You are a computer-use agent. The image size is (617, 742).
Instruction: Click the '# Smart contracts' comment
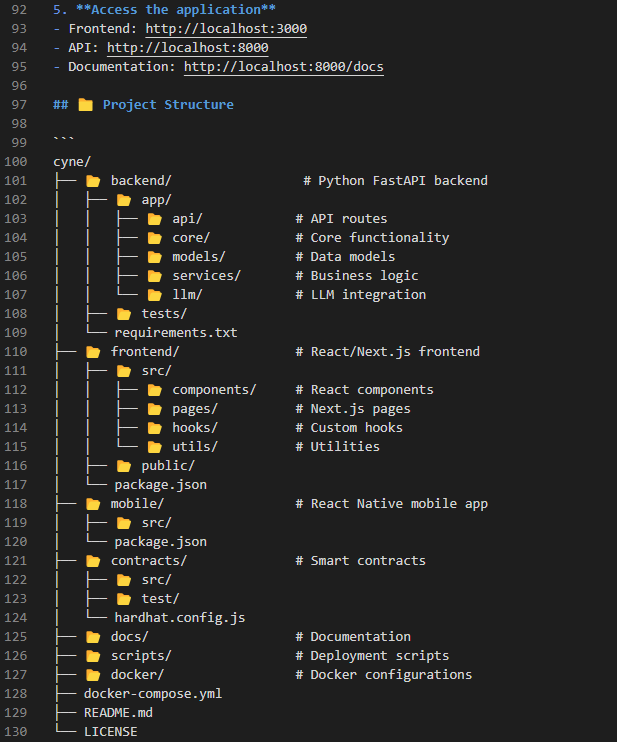[361, 560]
